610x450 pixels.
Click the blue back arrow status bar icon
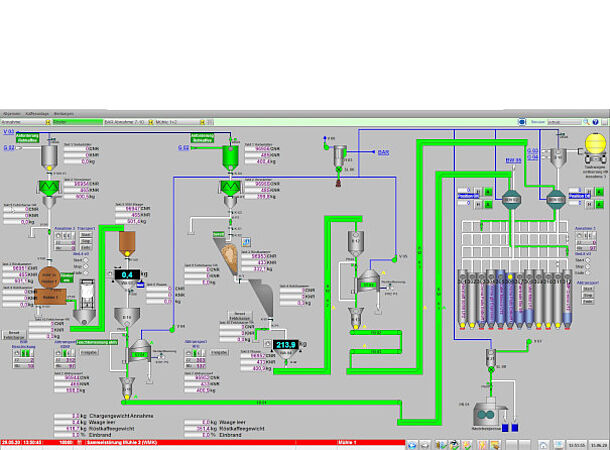[x=412, y=445]
